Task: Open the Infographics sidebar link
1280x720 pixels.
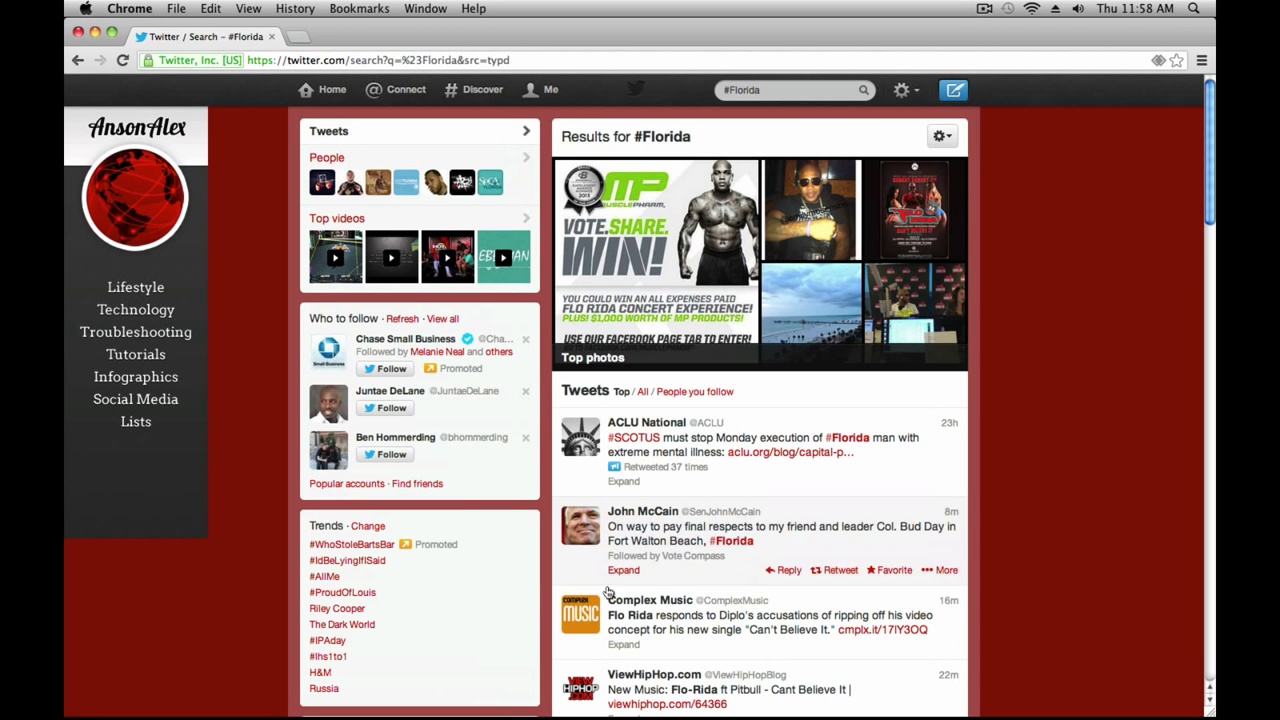Action: [x=136, y=377]
